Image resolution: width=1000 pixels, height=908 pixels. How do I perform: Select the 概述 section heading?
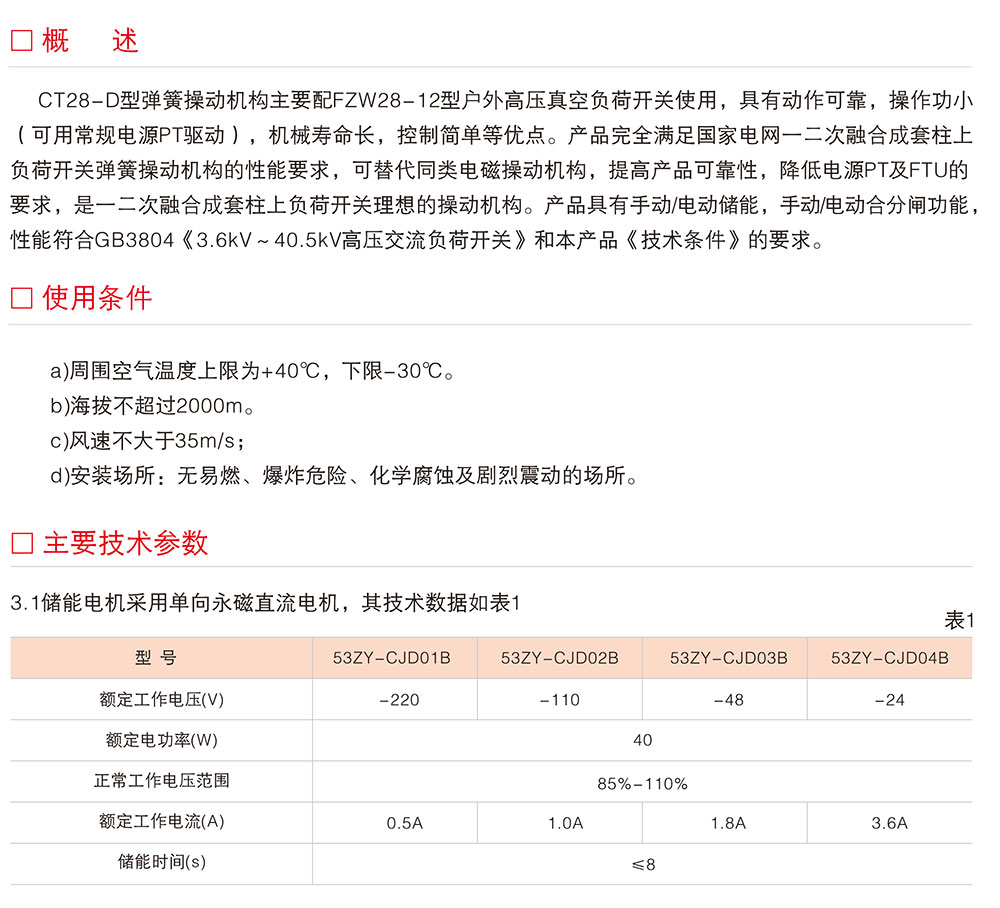coord(90,41)
